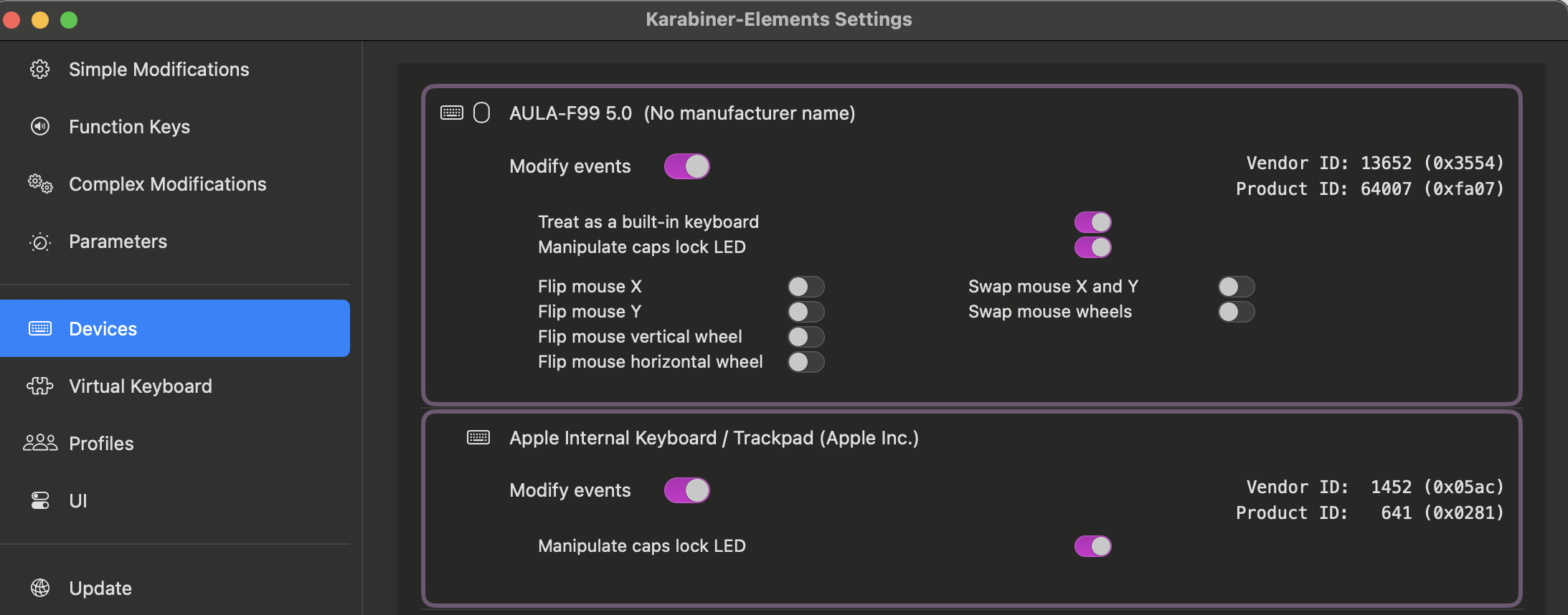The image size is (1568, 615).
Task: Open Simple Modifications section
Action: [175, 70]
